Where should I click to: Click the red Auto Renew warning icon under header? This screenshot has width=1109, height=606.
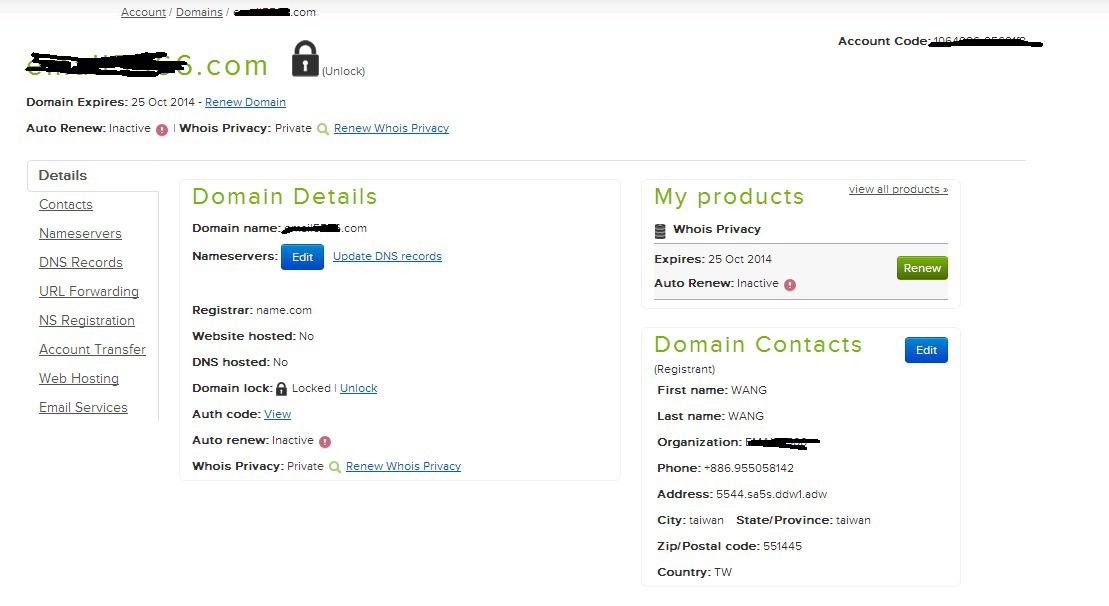click(x=162, y=129)
